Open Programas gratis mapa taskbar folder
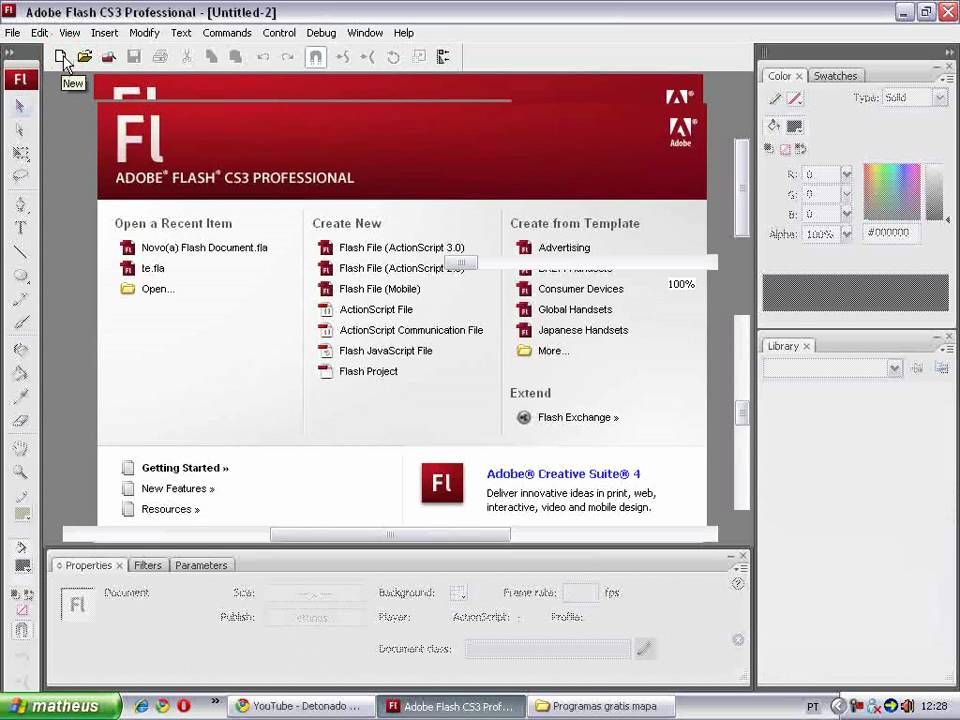 coord(600,706)
